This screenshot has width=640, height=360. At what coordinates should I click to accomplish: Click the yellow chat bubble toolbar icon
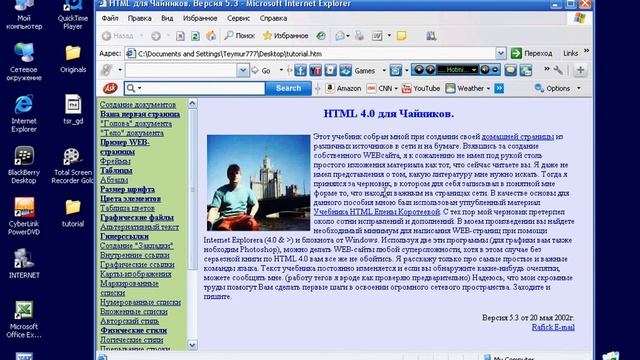coord(510,70)
